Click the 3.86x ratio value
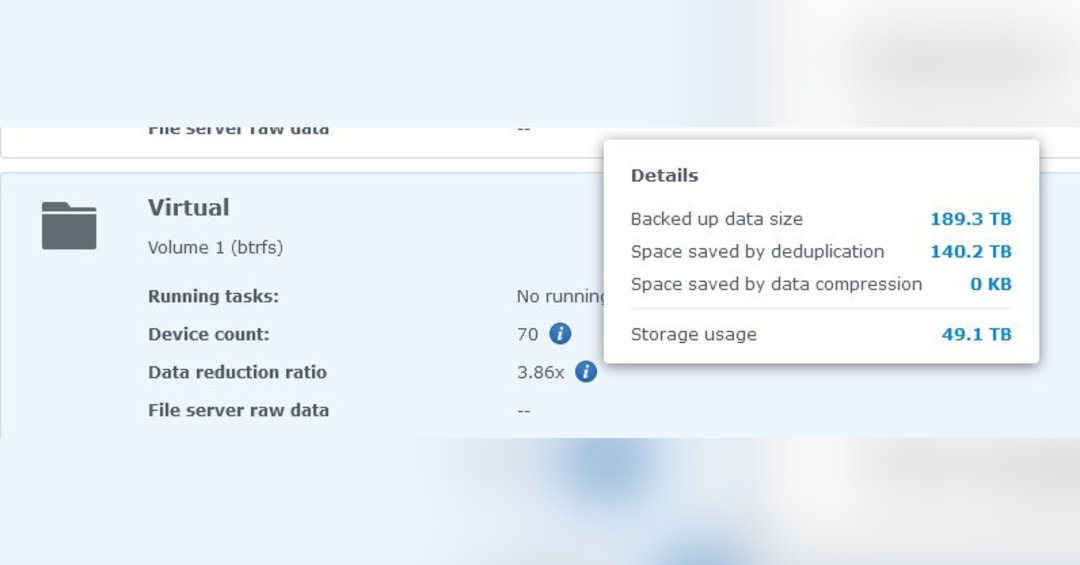1080x565 pixels. 541,373
